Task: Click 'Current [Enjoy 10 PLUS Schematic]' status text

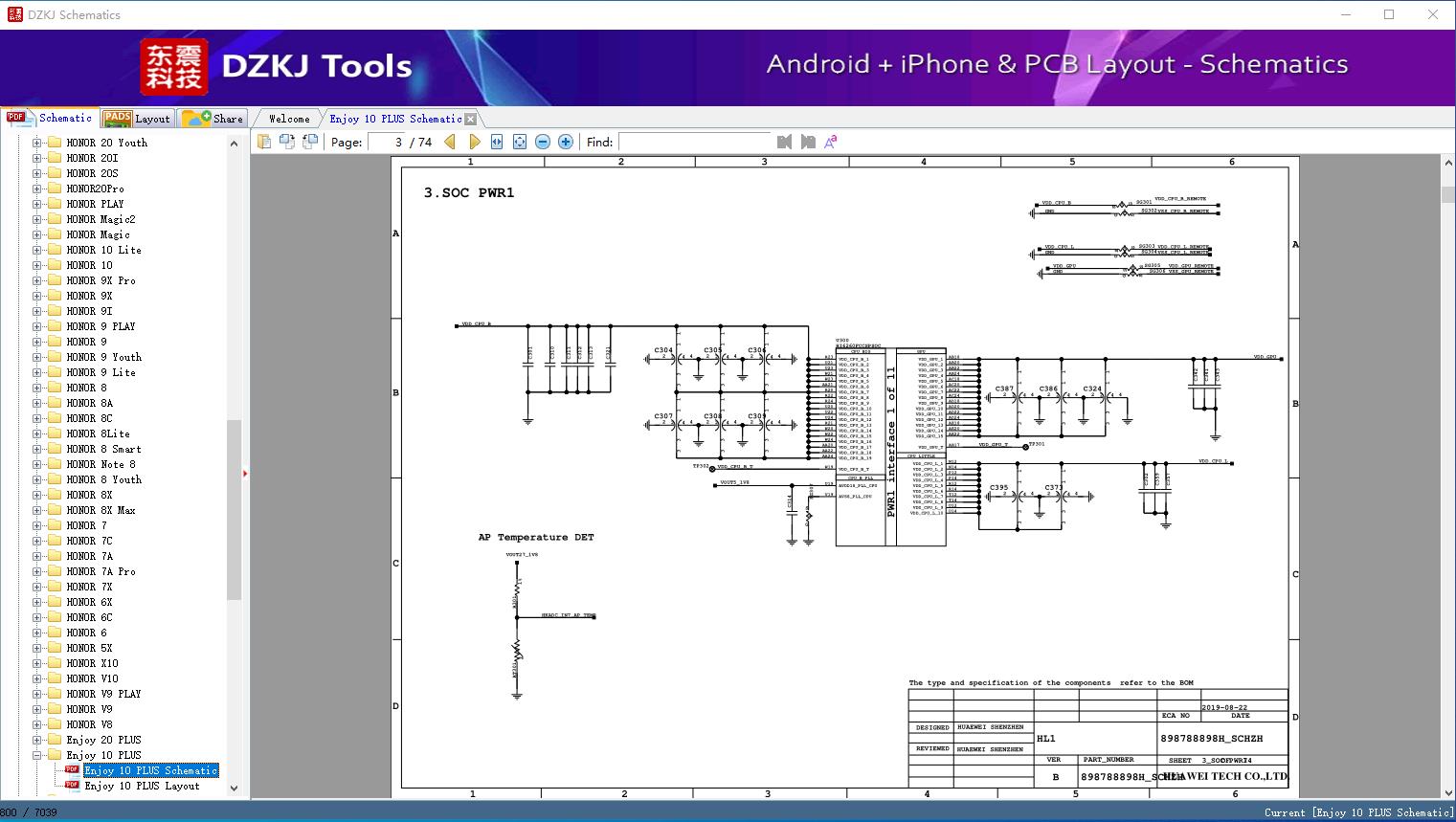Action: (x=1357, y=812)
